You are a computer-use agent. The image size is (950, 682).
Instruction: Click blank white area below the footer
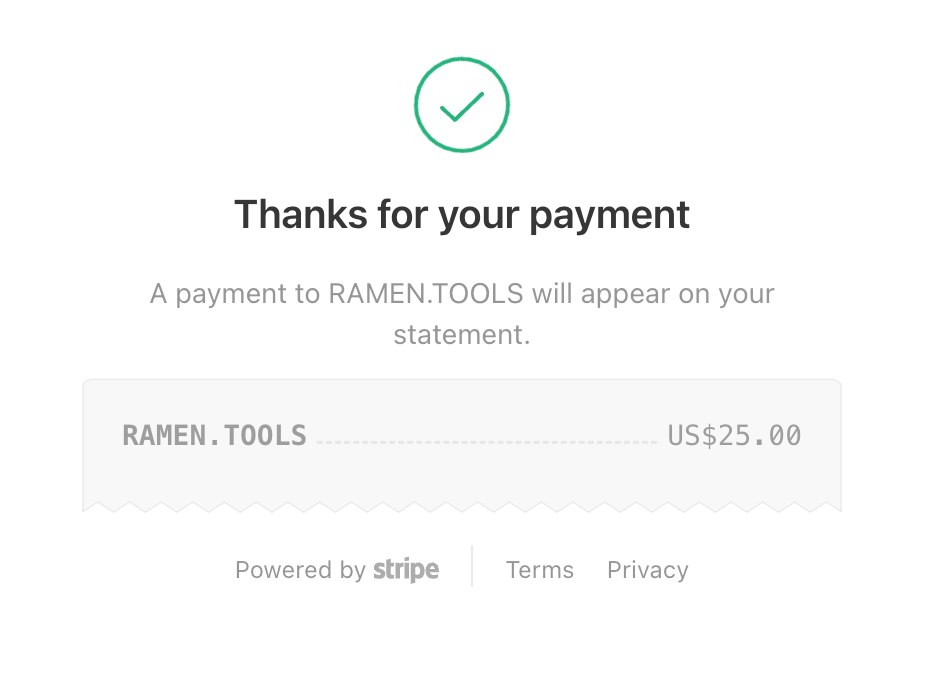coord(462,640)
